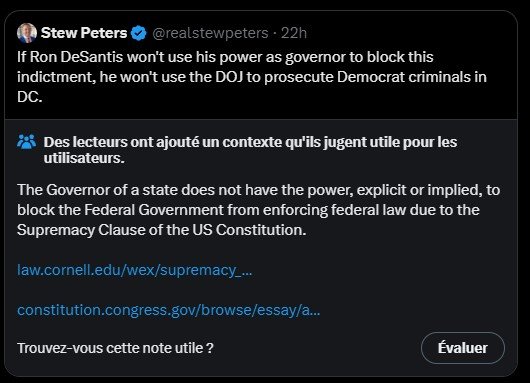Click the blue verified badge icon

coord(138,33)
